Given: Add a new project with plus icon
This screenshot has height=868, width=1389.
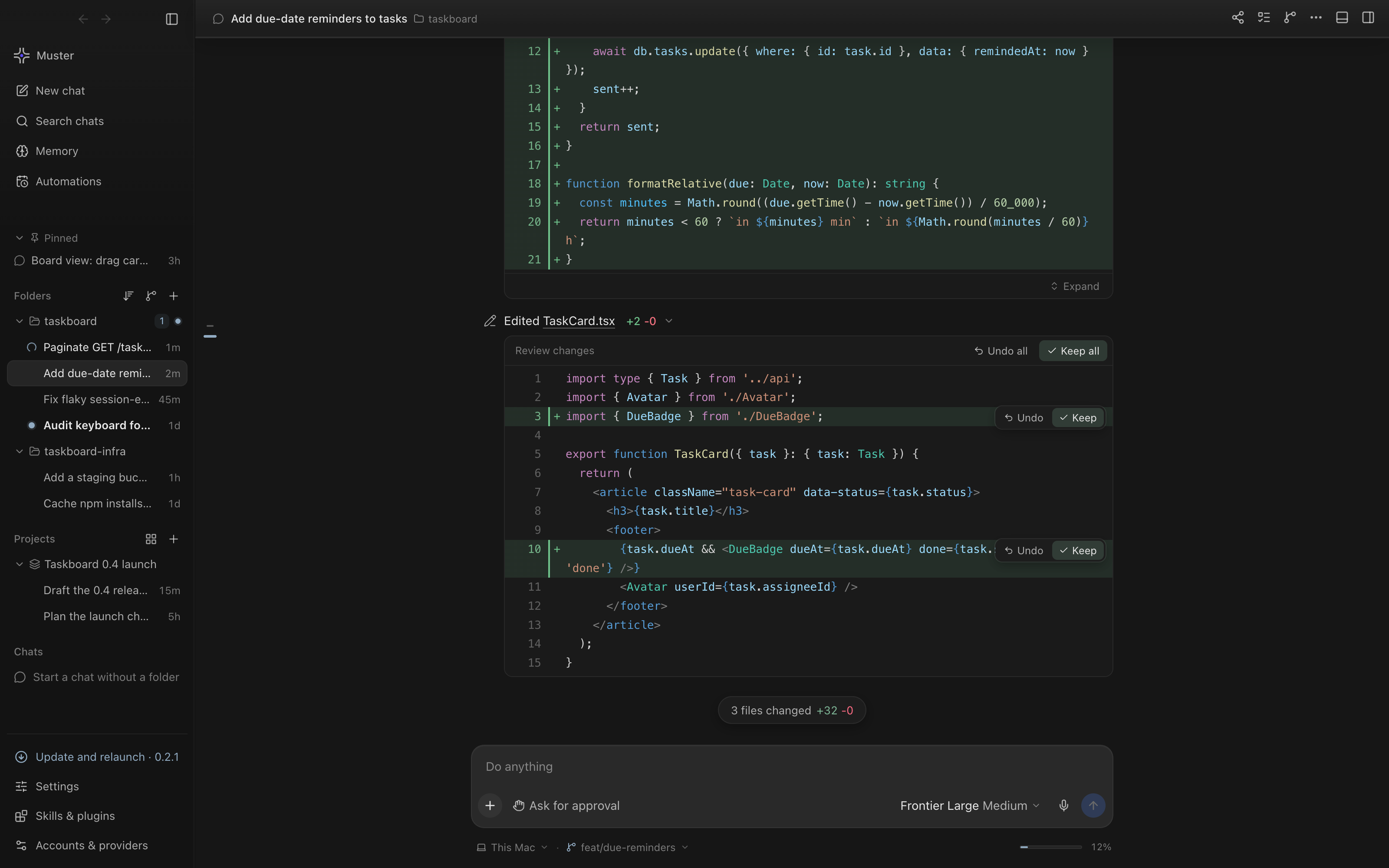Looking at the screenshot, I should point(173,539).
